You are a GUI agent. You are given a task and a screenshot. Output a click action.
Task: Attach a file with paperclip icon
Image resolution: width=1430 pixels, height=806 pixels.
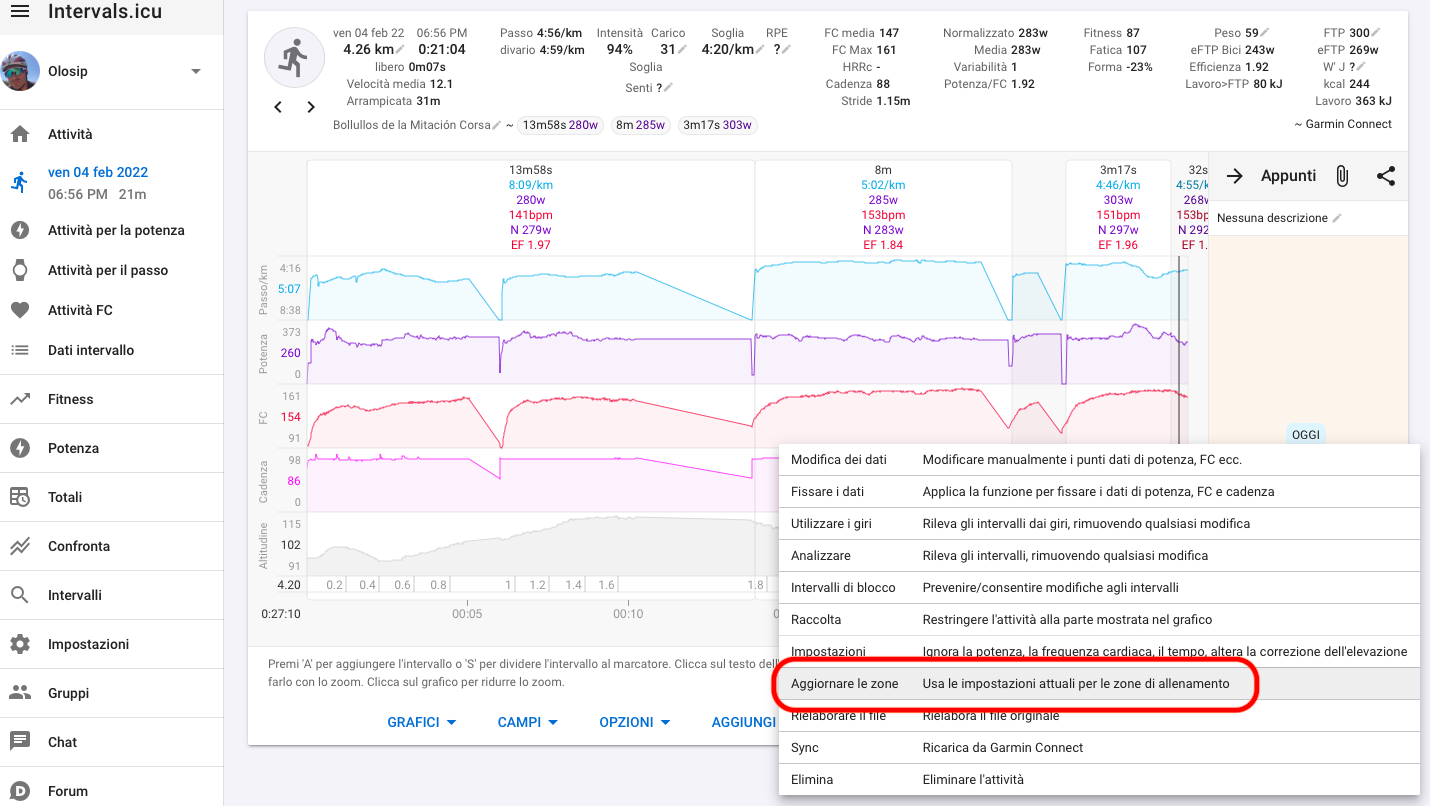pos(1342,176)
